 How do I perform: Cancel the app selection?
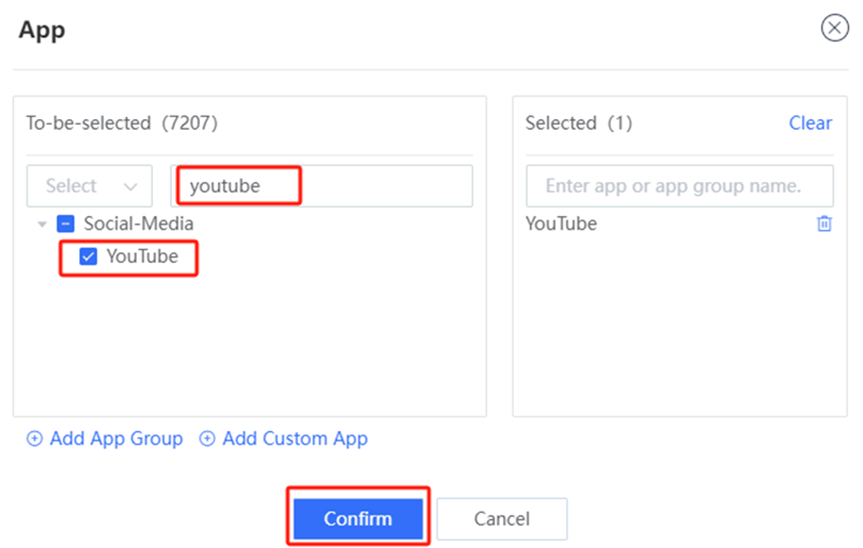coord(502,518)
